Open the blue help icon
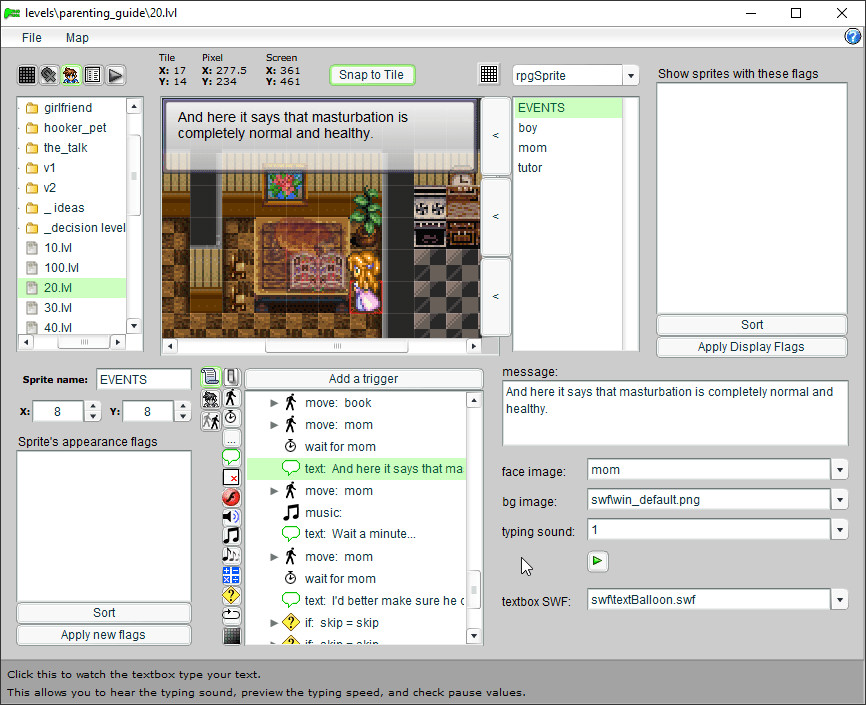This screenshot has width=866, height=705. [x=853, y=37]
